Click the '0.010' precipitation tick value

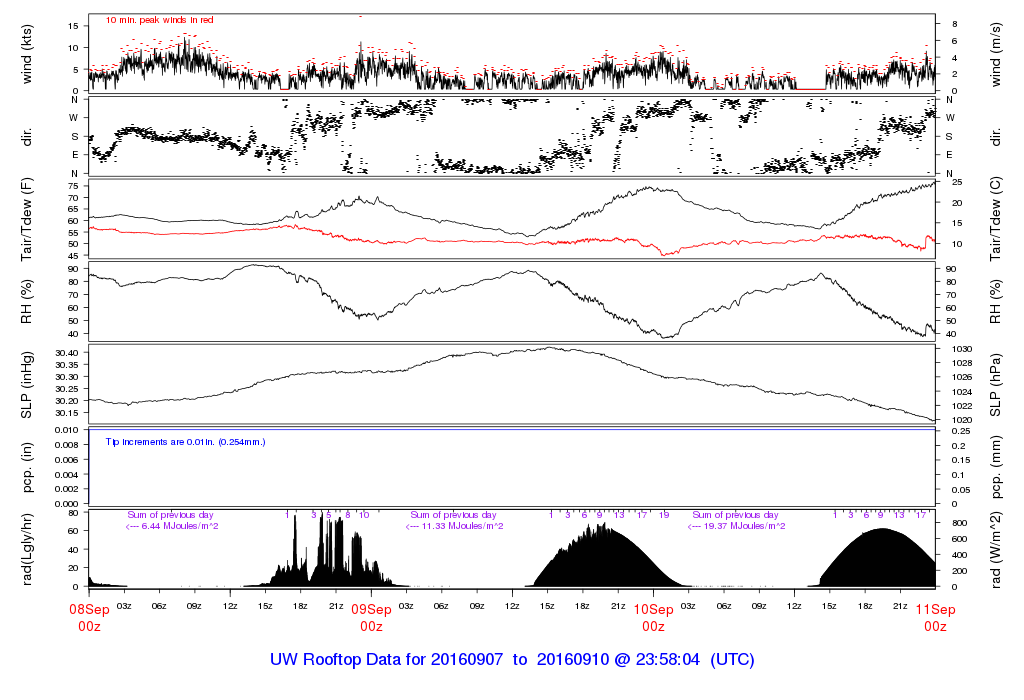point(67,430)
